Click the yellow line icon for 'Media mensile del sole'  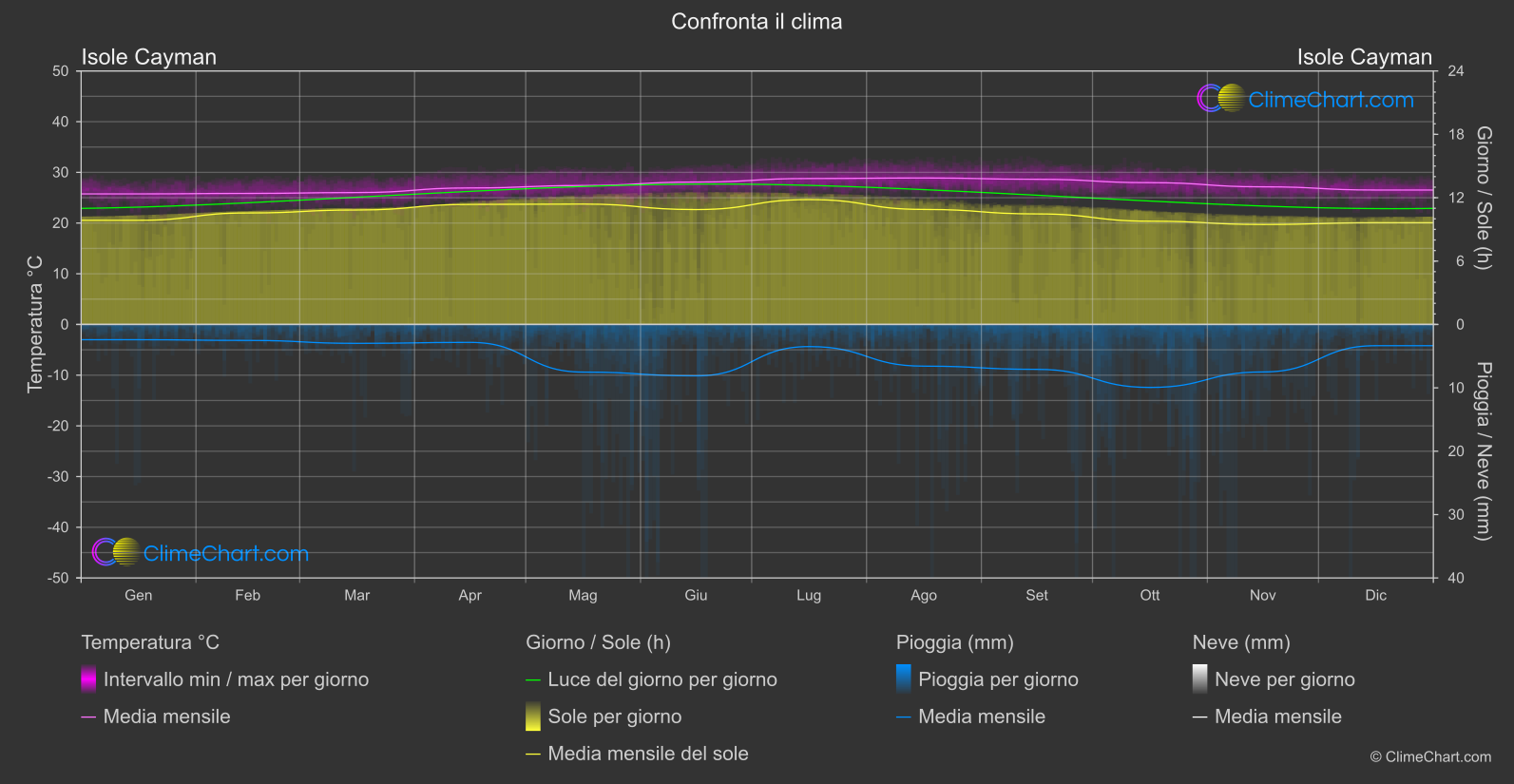tap(533, 755)
